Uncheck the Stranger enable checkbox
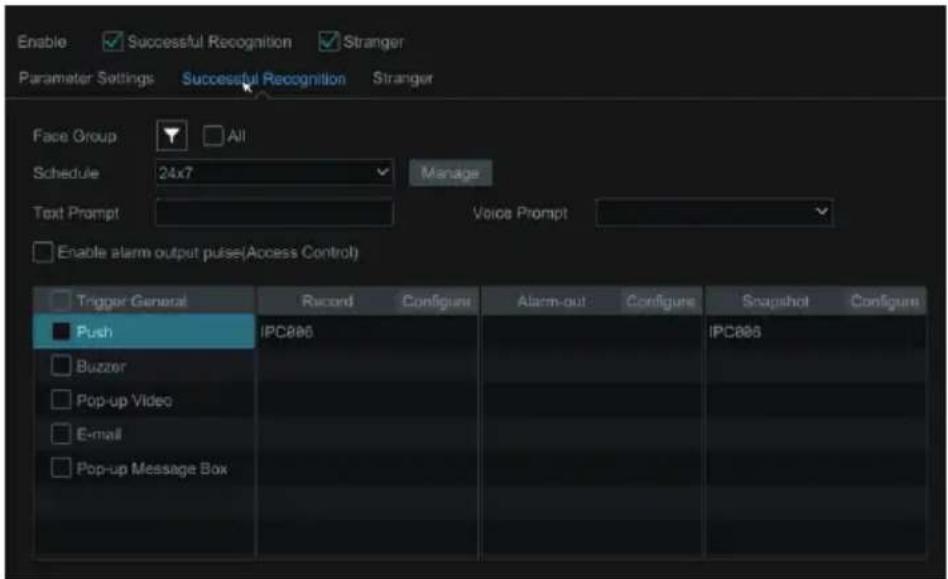This screenshot has height=579, width=948. pyautogui.click(x=328, y=41)
